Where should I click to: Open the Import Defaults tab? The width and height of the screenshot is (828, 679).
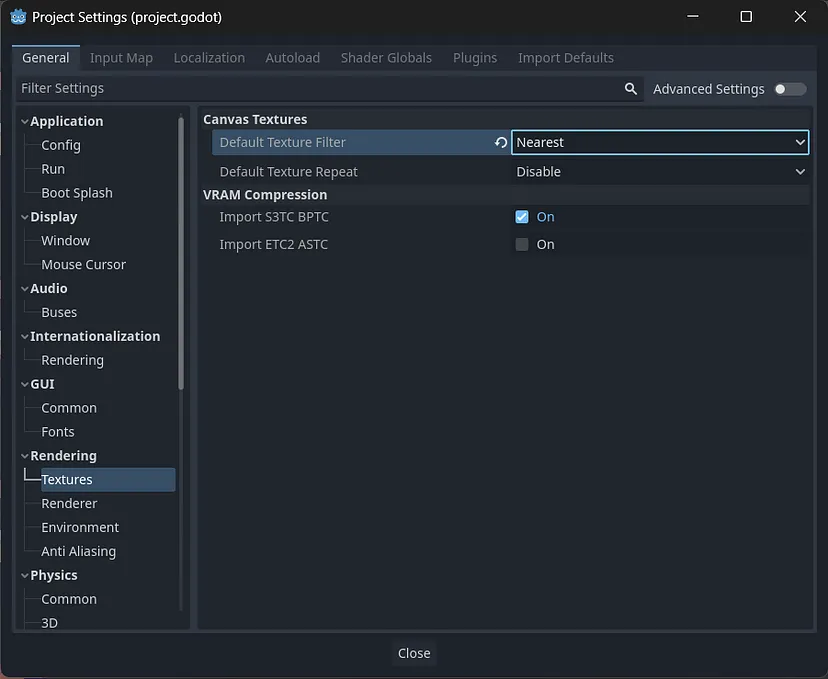point(566,58)
